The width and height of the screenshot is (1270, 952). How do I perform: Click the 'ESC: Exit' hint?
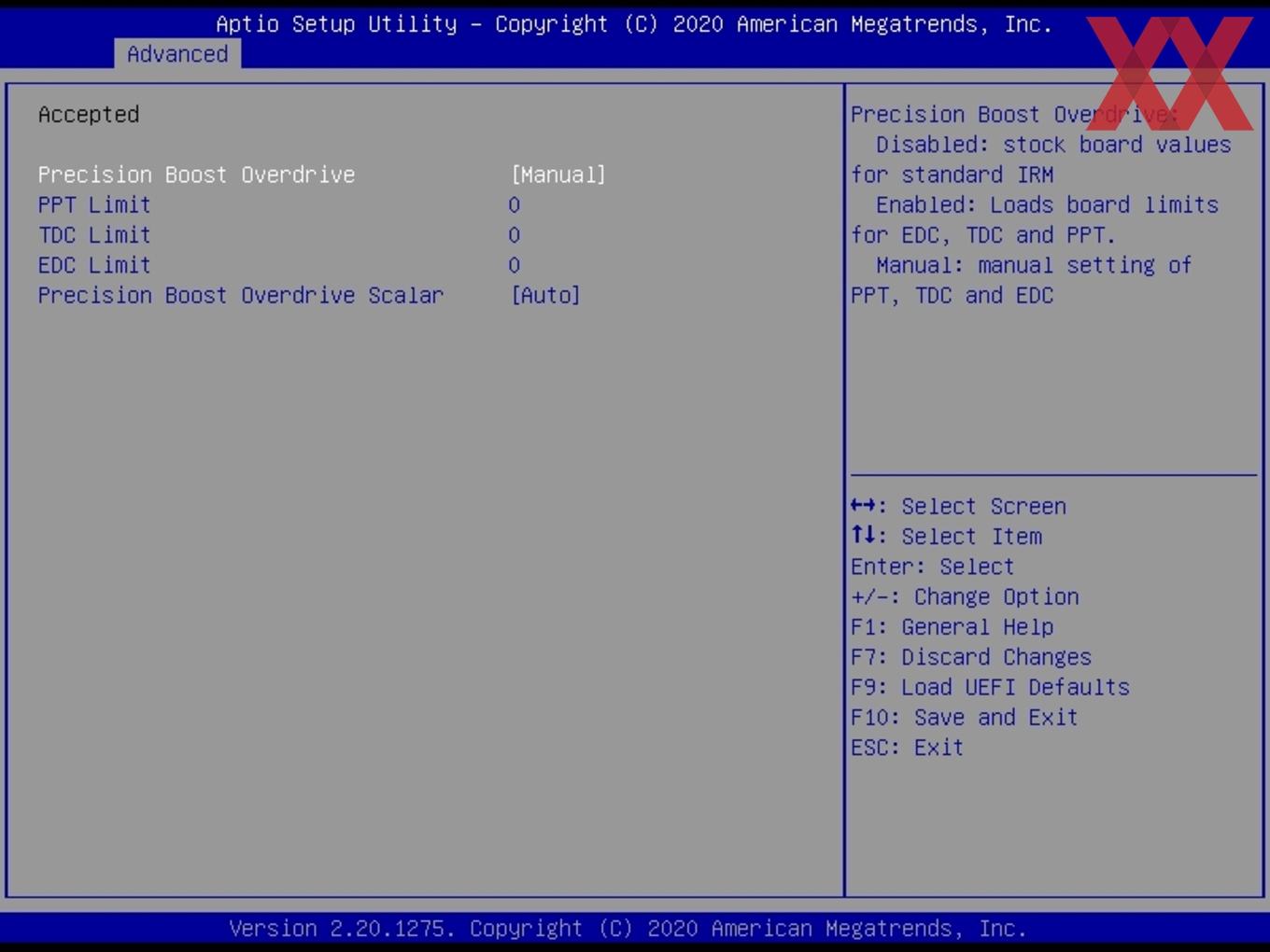point(907,748)
